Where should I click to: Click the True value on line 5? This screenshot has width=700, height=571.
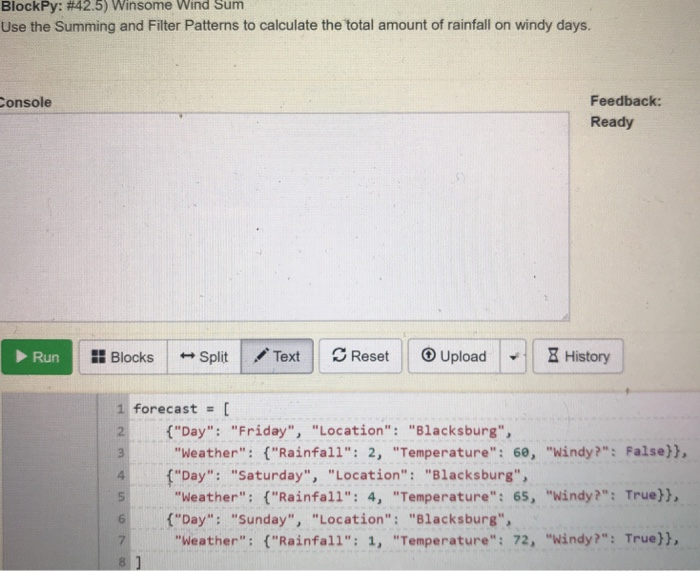click(641, 495)
